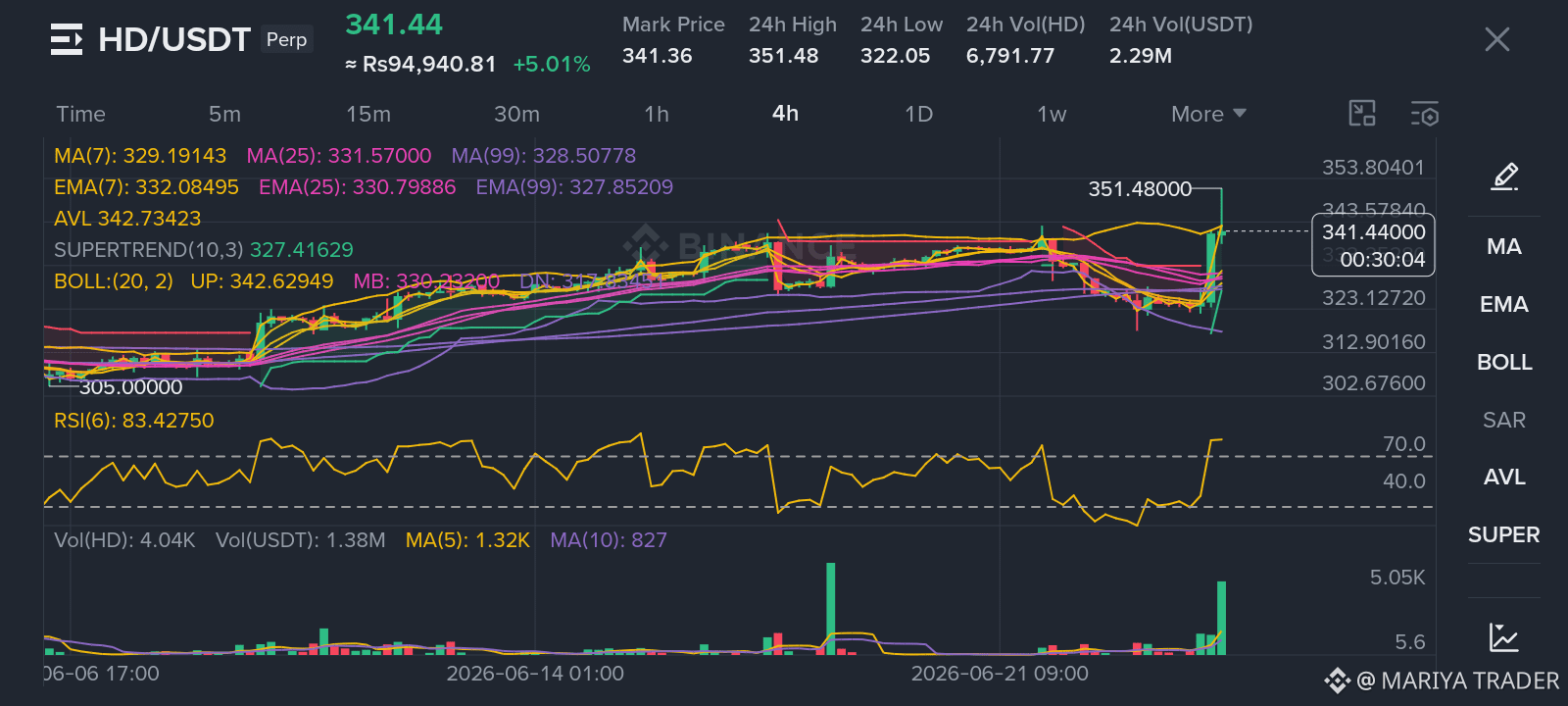Viewport: 1568px width, 706px height.
Task: Click the Vol(USDT) 1.38M legend
Action: click(x=300, y=540)
